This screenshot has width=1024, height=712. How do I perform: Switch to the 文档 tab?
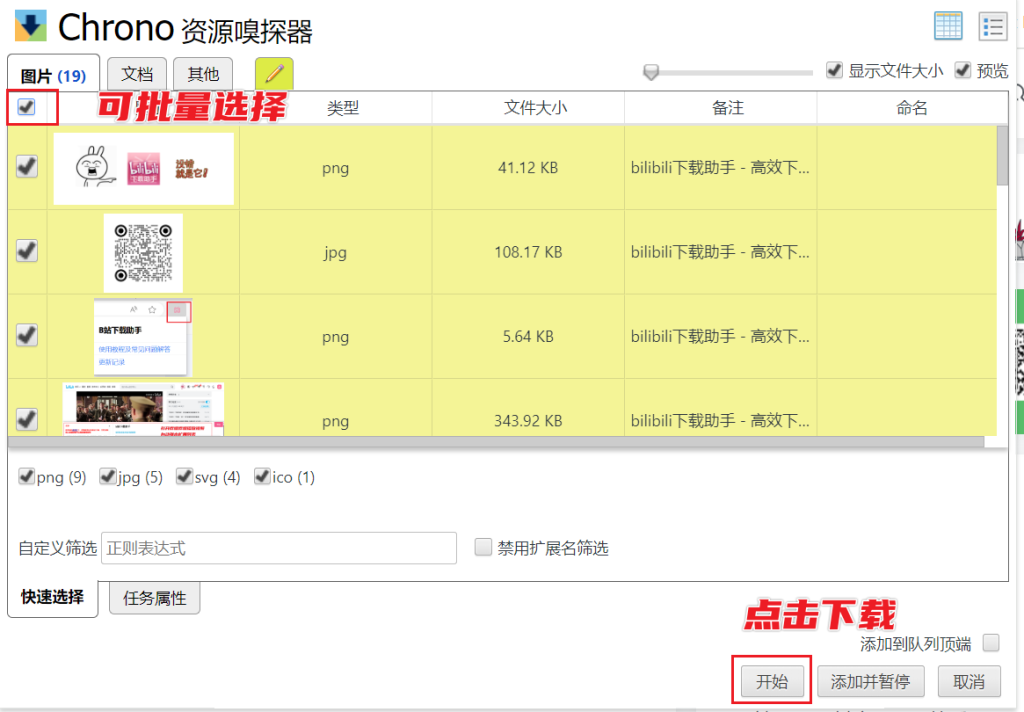click(137, 74)
